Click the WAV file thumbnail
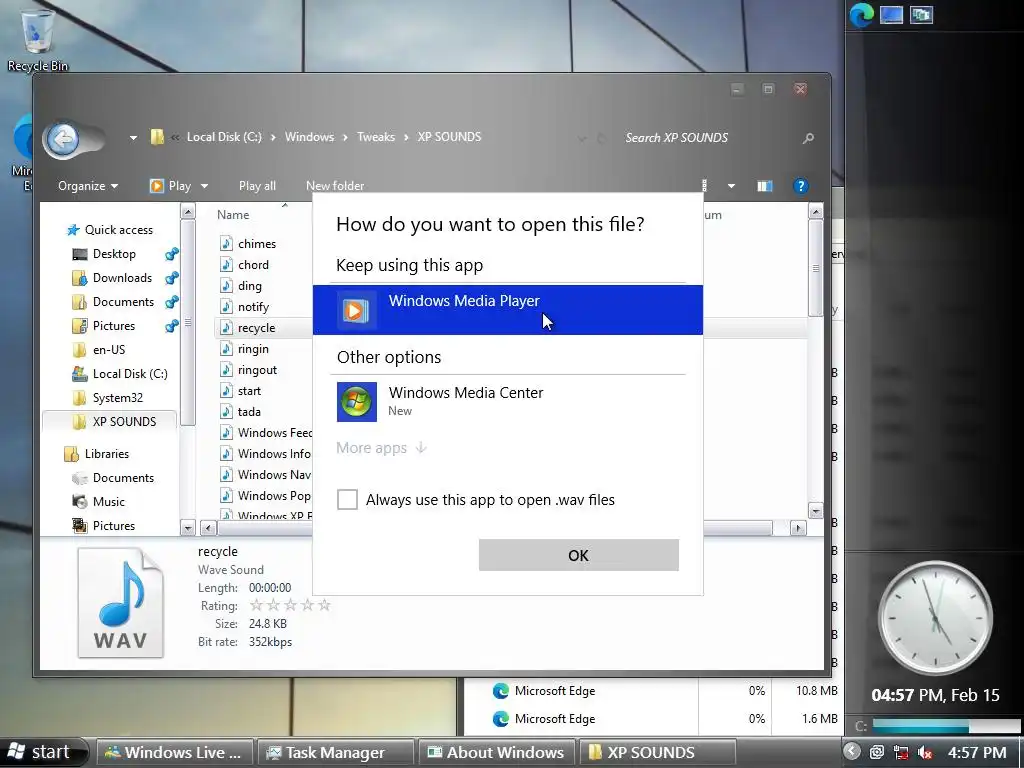Image resolution: width=1024 pixels, height=768 pixels. coord(120,602)
